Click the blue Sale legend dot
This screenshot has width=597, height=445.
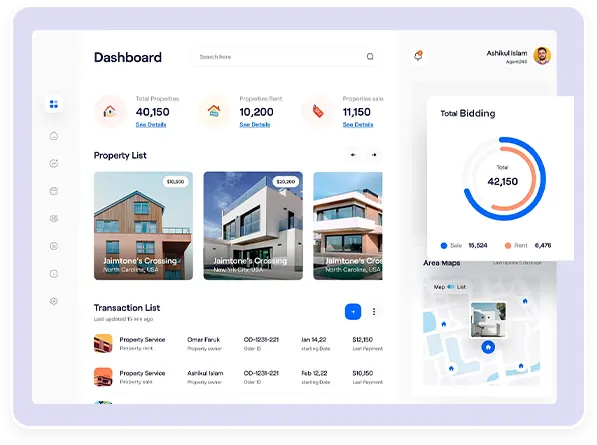click(444, 246)
